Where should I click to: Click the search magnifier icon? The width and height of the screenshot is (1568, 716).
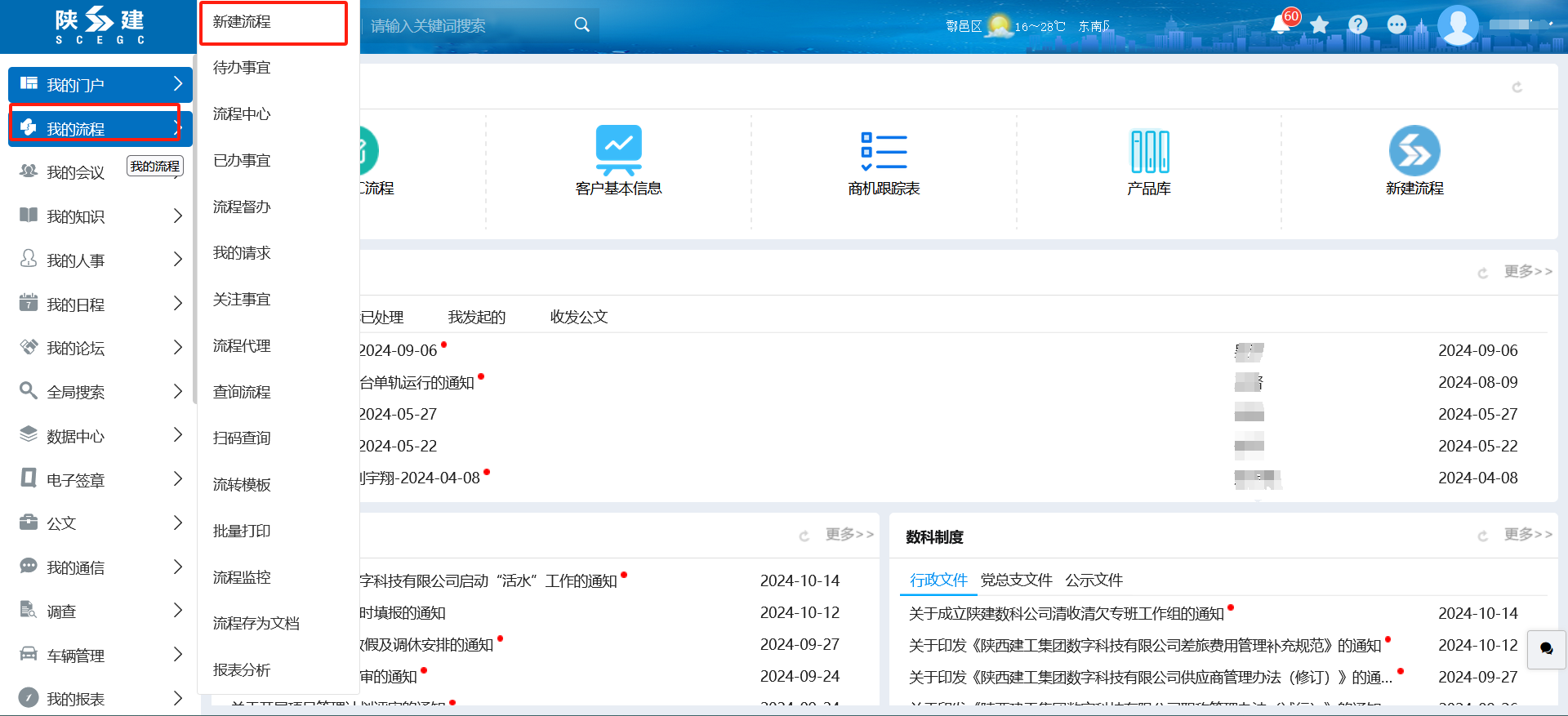[581, 25]
